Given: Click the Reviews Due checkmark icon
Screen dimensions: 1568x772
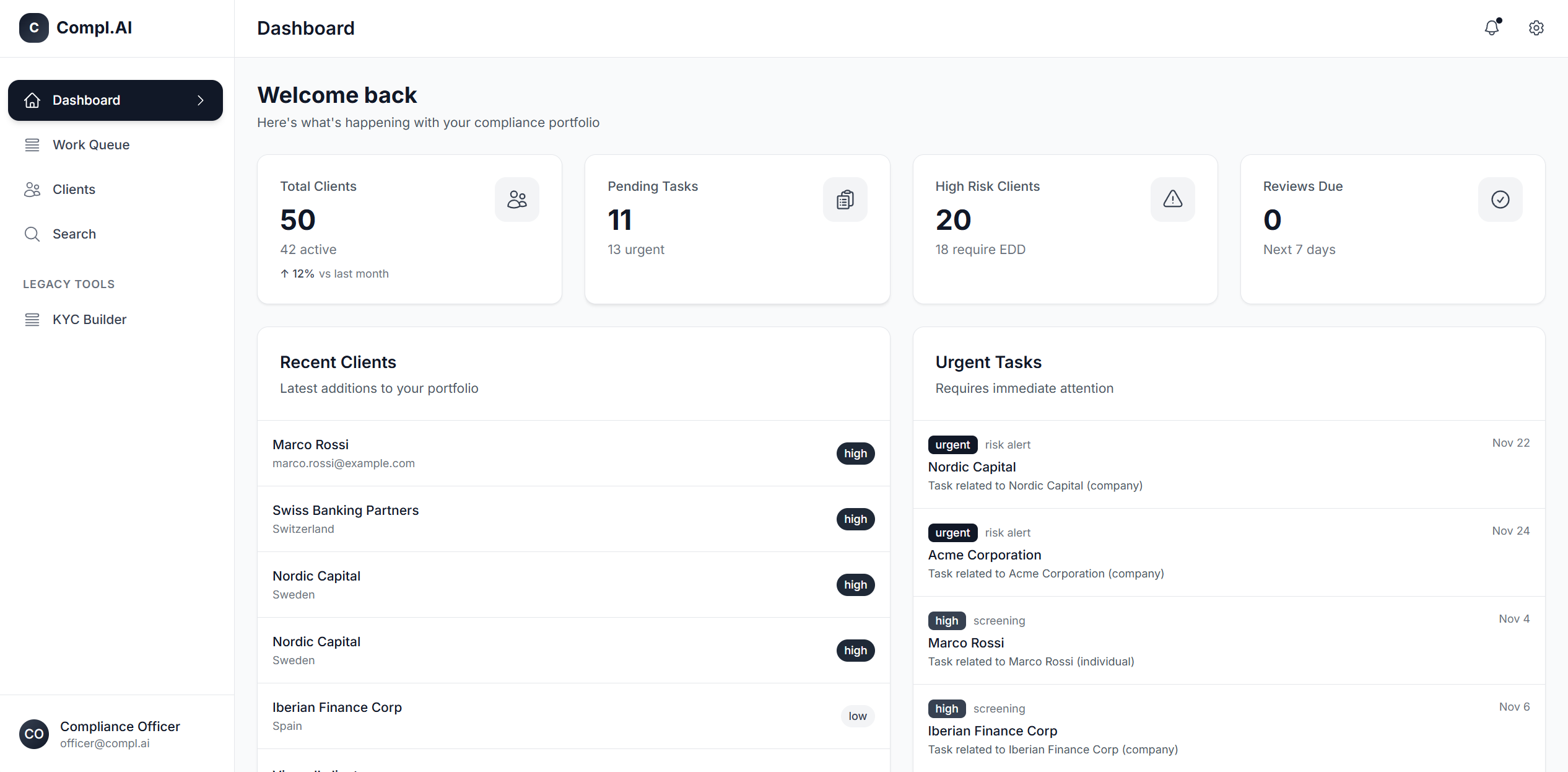Looking at the screenshot, I should tap(1500, 200).
